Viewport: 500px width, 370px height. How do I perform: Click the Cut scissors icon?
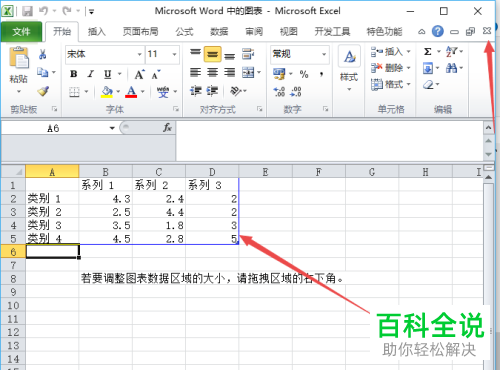43,54
